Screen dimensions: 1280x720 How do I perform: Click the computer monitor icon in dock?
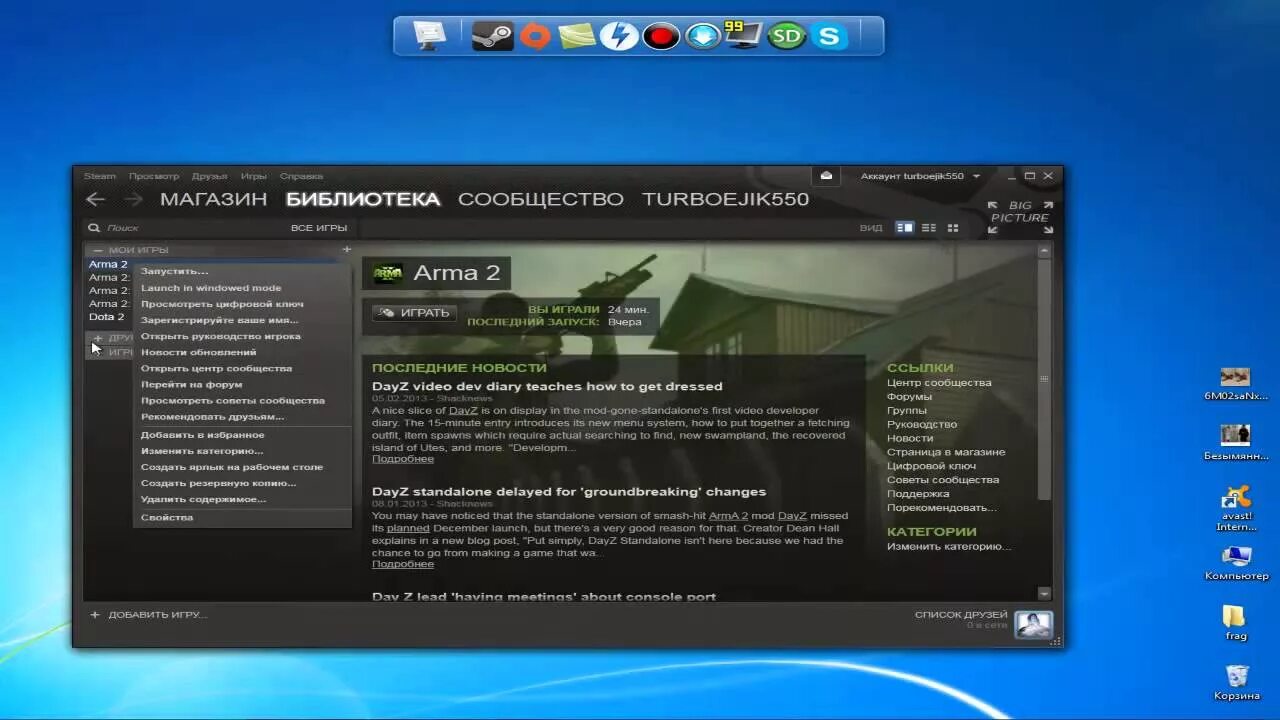point(429,36)
